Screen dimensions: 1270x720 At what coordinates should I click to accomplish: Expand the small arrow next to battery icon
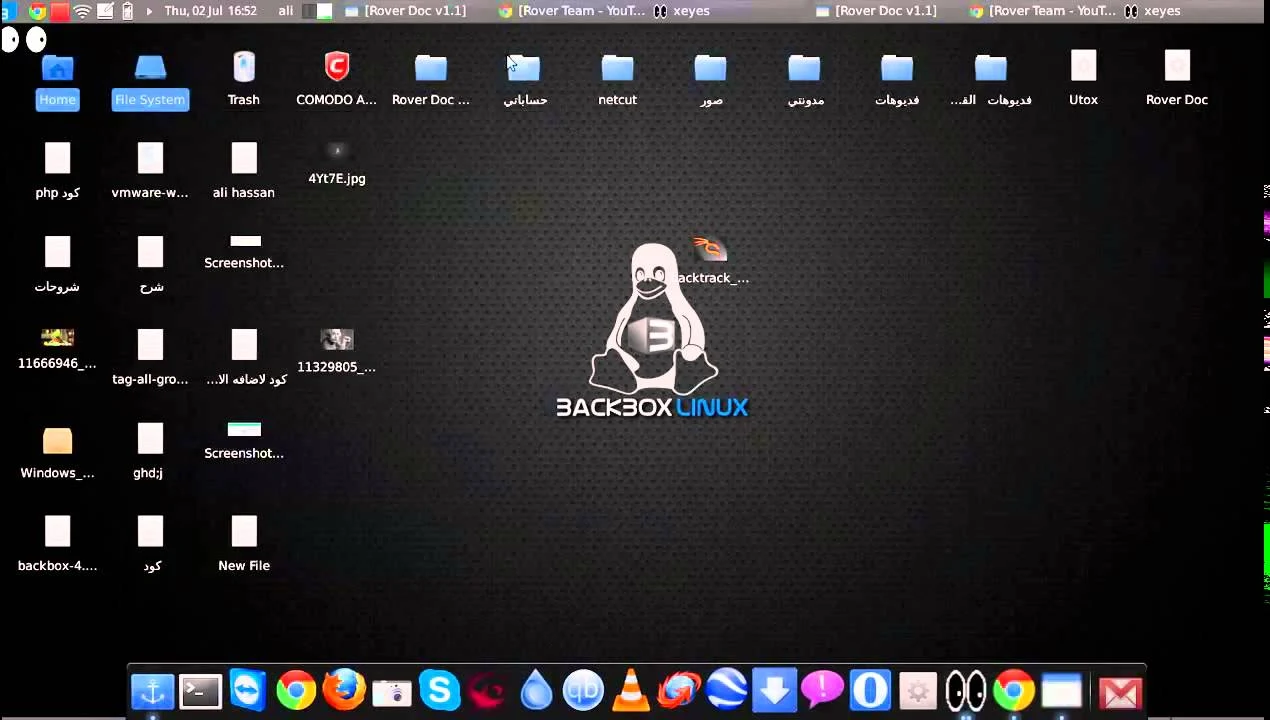pyautogui.click(x=149, y=11)
